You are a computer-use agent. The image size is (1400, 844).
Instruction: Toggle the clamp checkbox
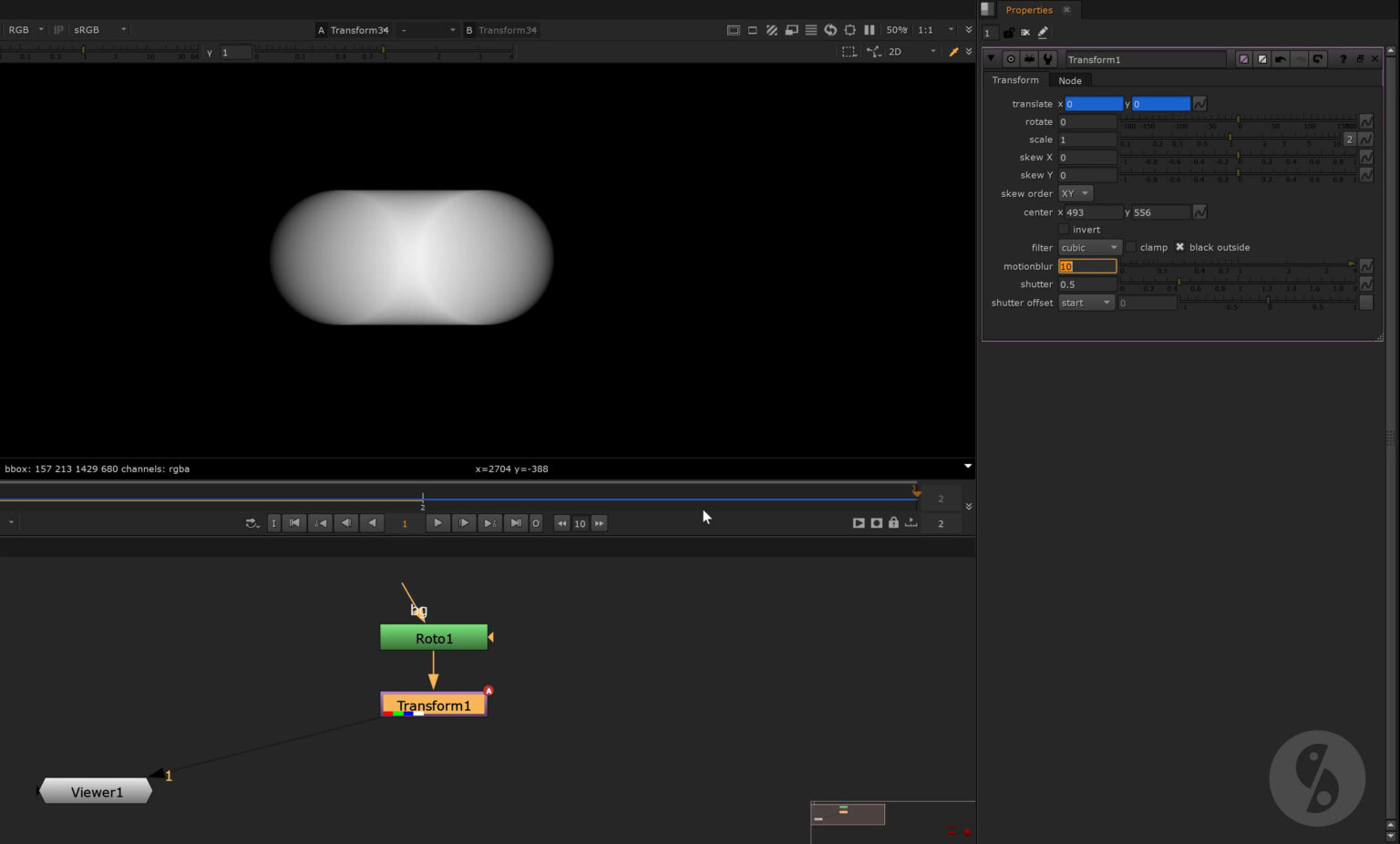[1131, 247]
